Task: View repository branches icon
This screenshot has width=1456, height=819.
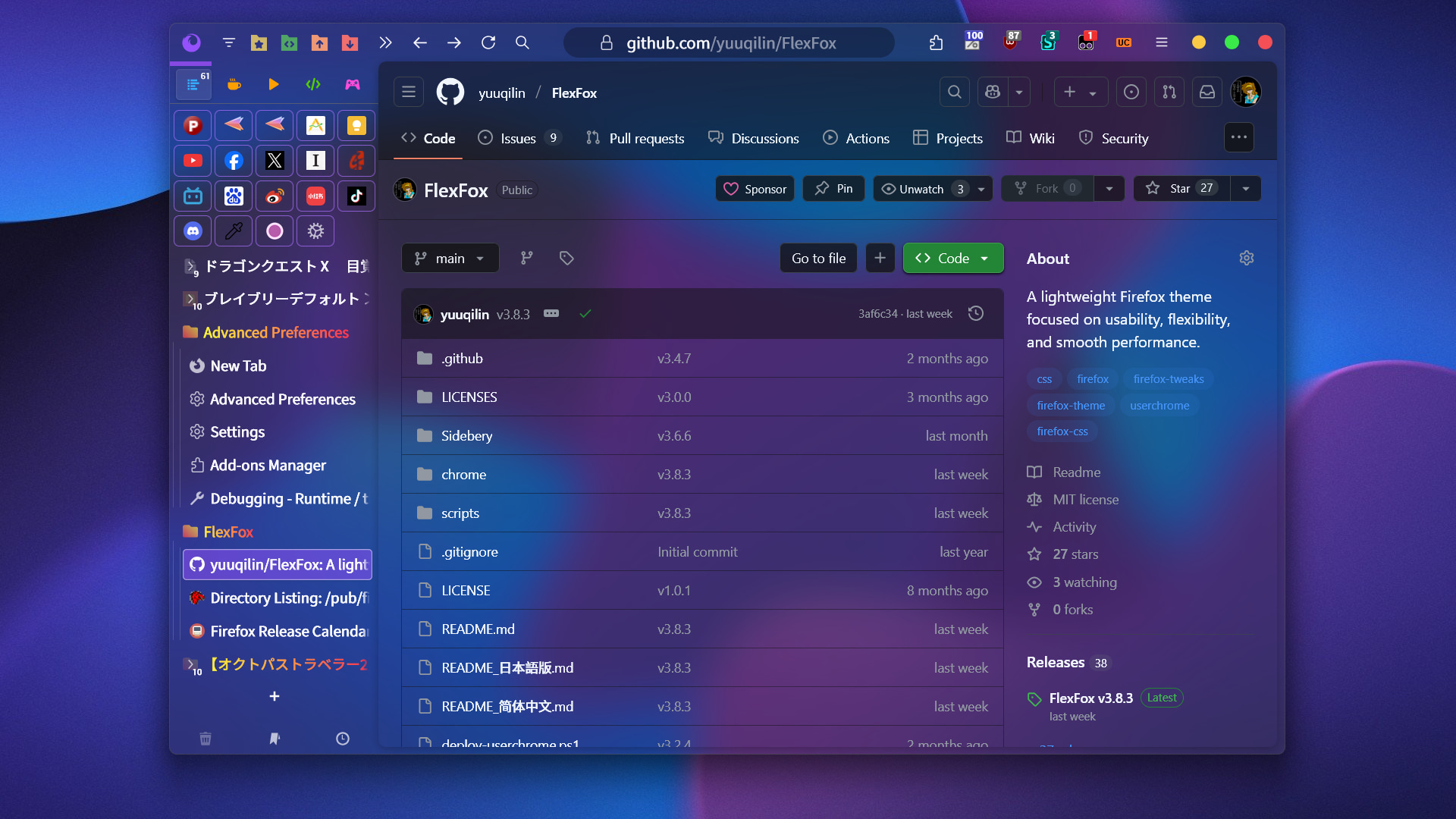Action: [x=527, y=258]
